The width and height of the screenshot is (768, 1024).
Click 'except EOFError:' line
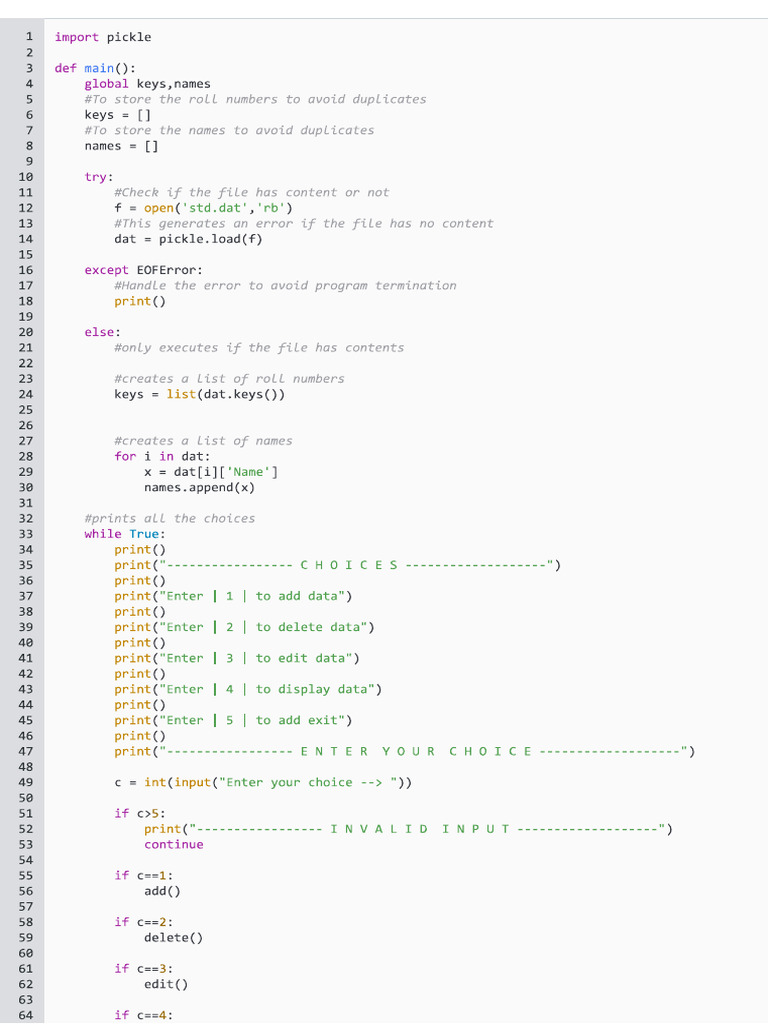[x=144, y=270]
